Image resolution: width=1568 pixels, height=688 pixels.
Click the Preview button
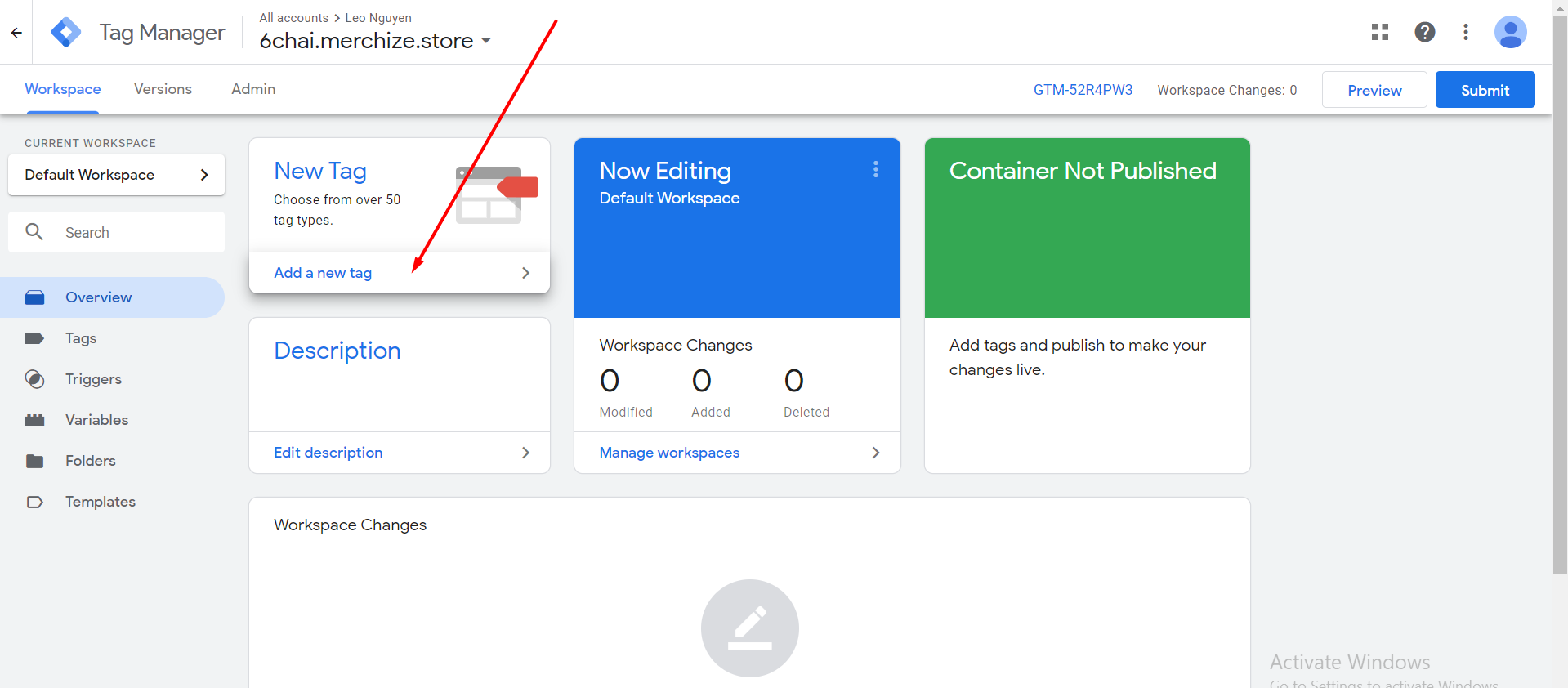pos(1374,90)
